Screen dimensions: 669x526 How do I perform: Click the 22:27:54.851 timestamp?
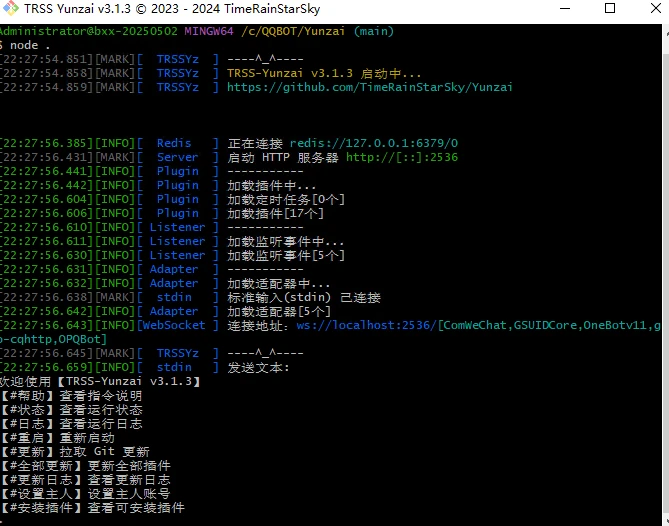pos(46,59)
